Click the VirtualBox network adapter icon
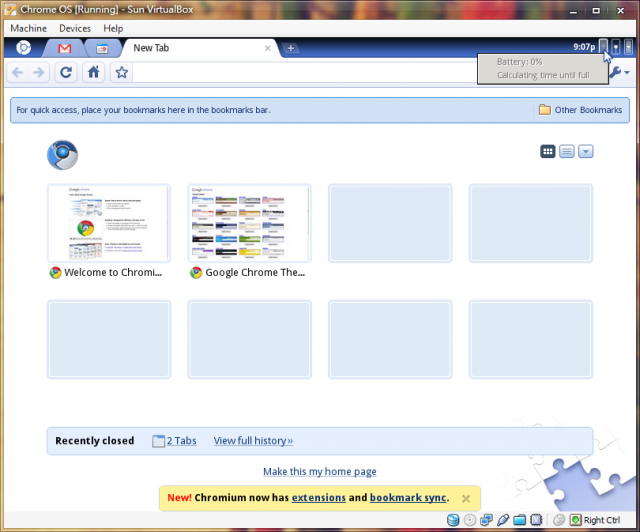640x532 pixels. tap(486, 520)
